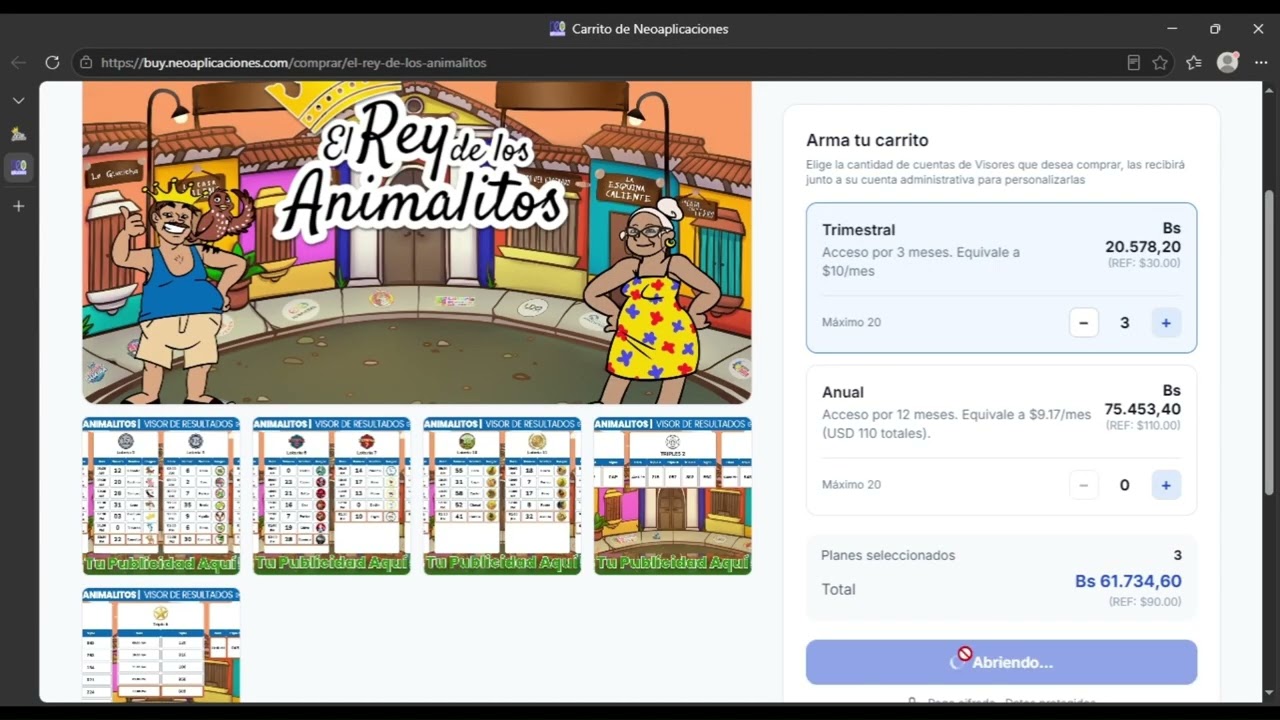Screen dimensions: 1280x720
Task: Decrease Trimestral quantity with minus button
Action: click(x=1083, y=323)
